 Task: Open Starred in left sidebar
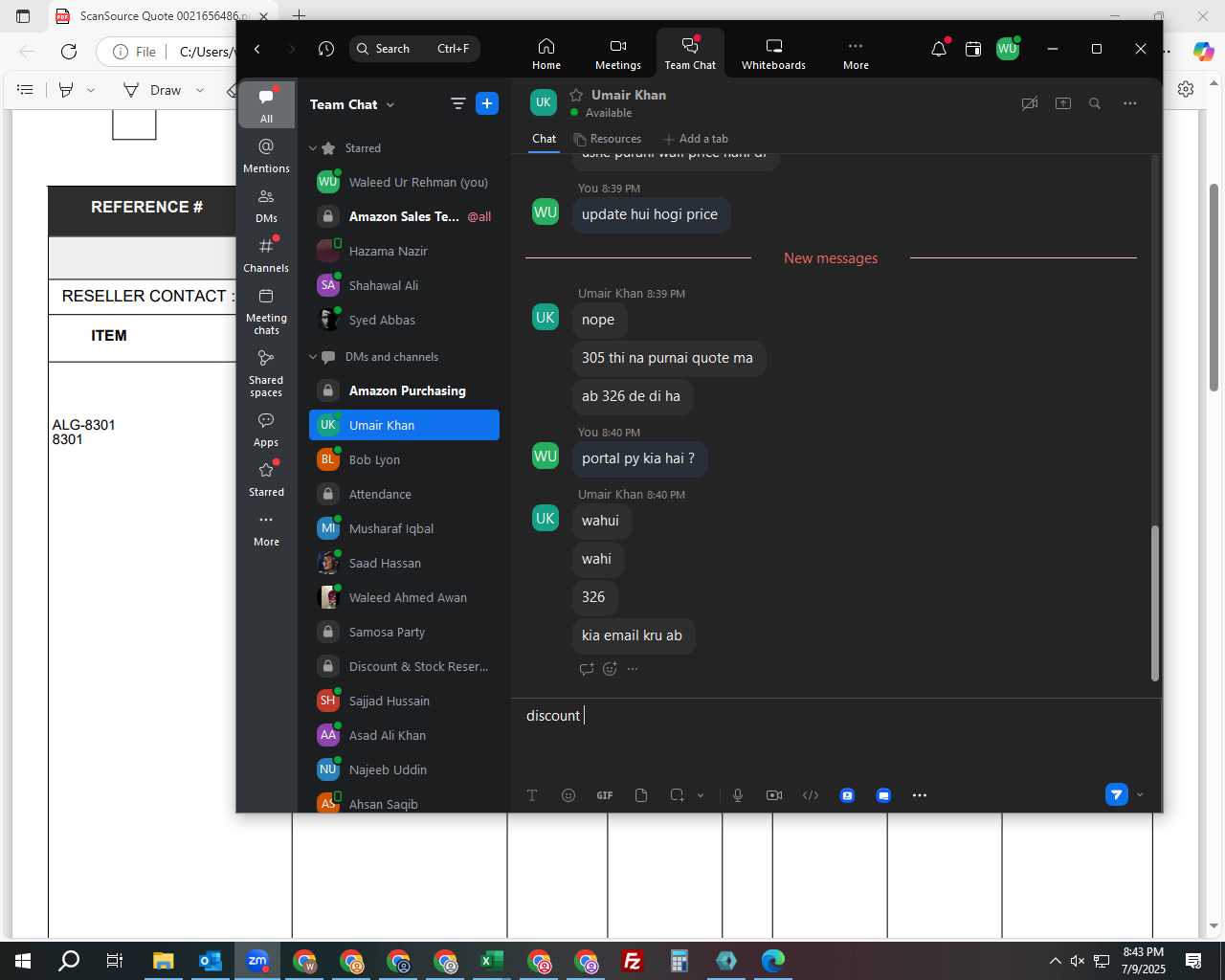[x=266, y=479]
